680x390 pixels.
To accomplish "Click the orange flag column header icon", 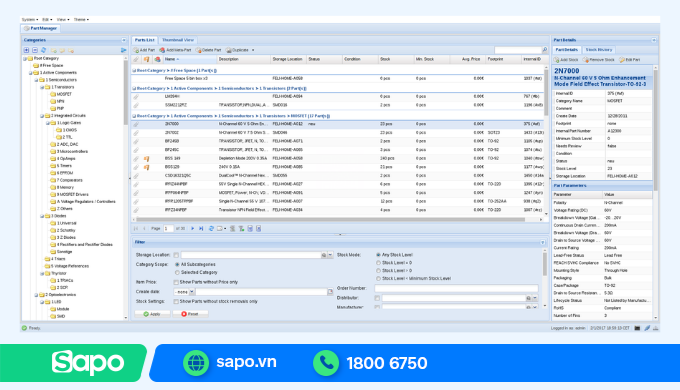I will pos(147,59).
